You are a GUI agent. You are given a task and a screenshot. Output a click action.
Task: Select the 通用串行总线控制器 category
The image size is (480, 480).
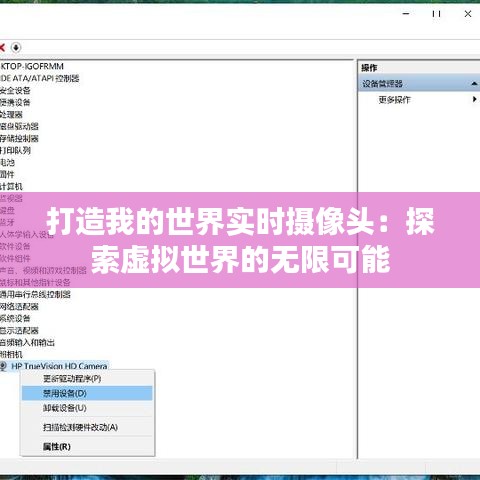tap(35, 294)
